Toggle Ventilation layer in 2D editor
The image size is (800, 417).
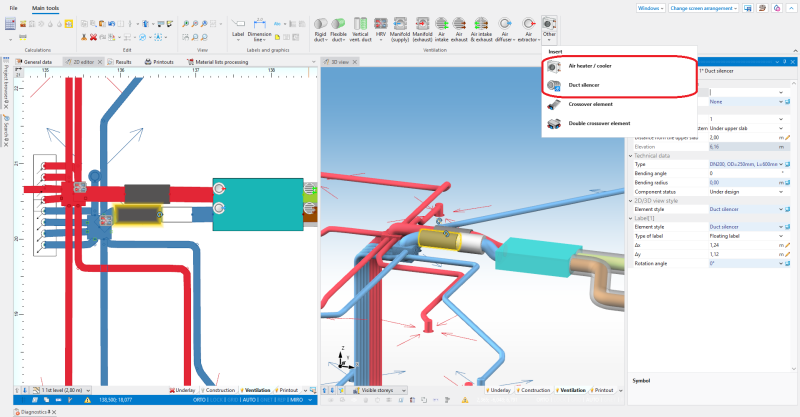pos(255,390)
